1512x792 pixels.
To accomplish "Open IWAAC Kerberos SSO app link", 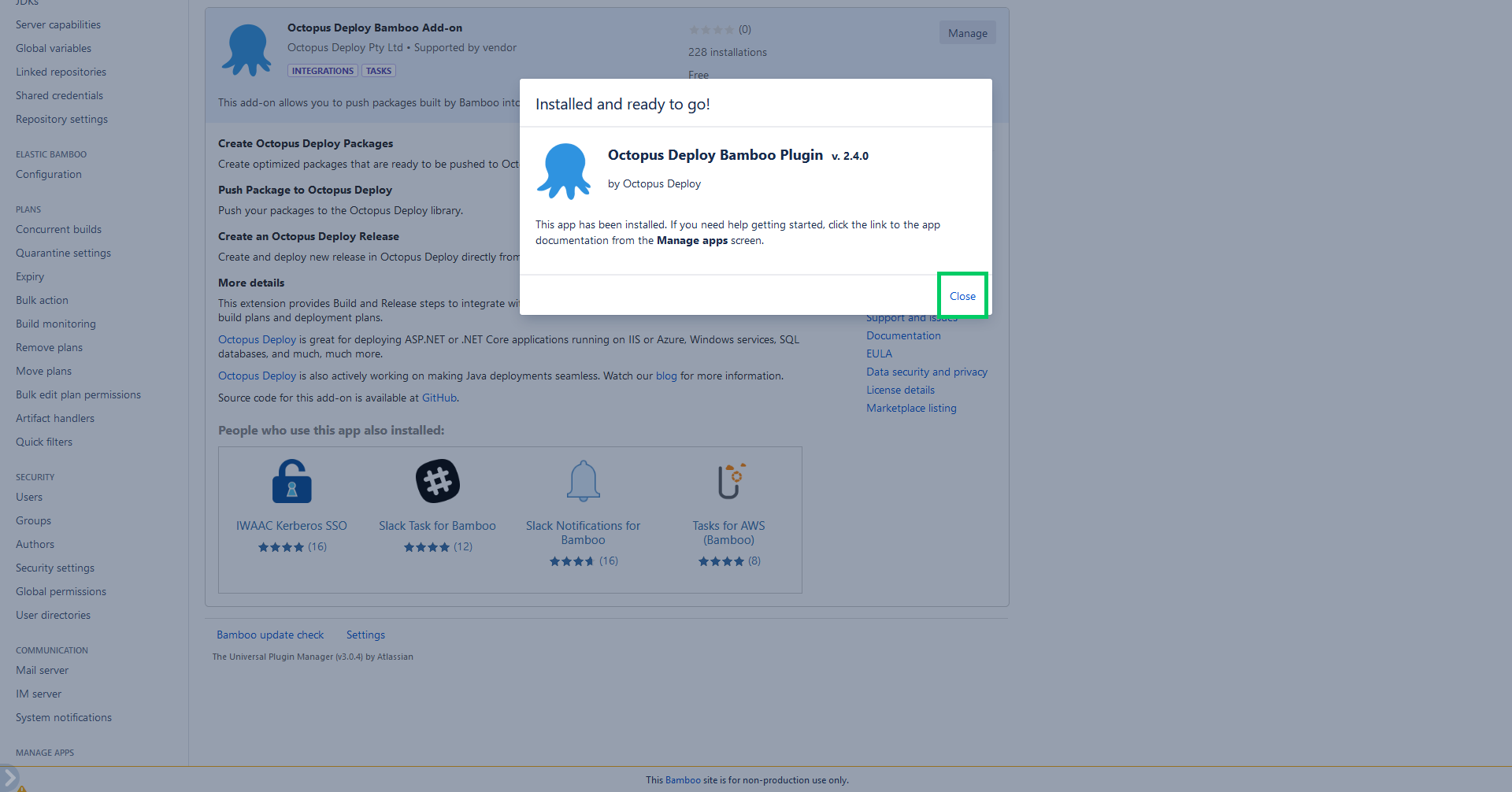I will point(291,526).
